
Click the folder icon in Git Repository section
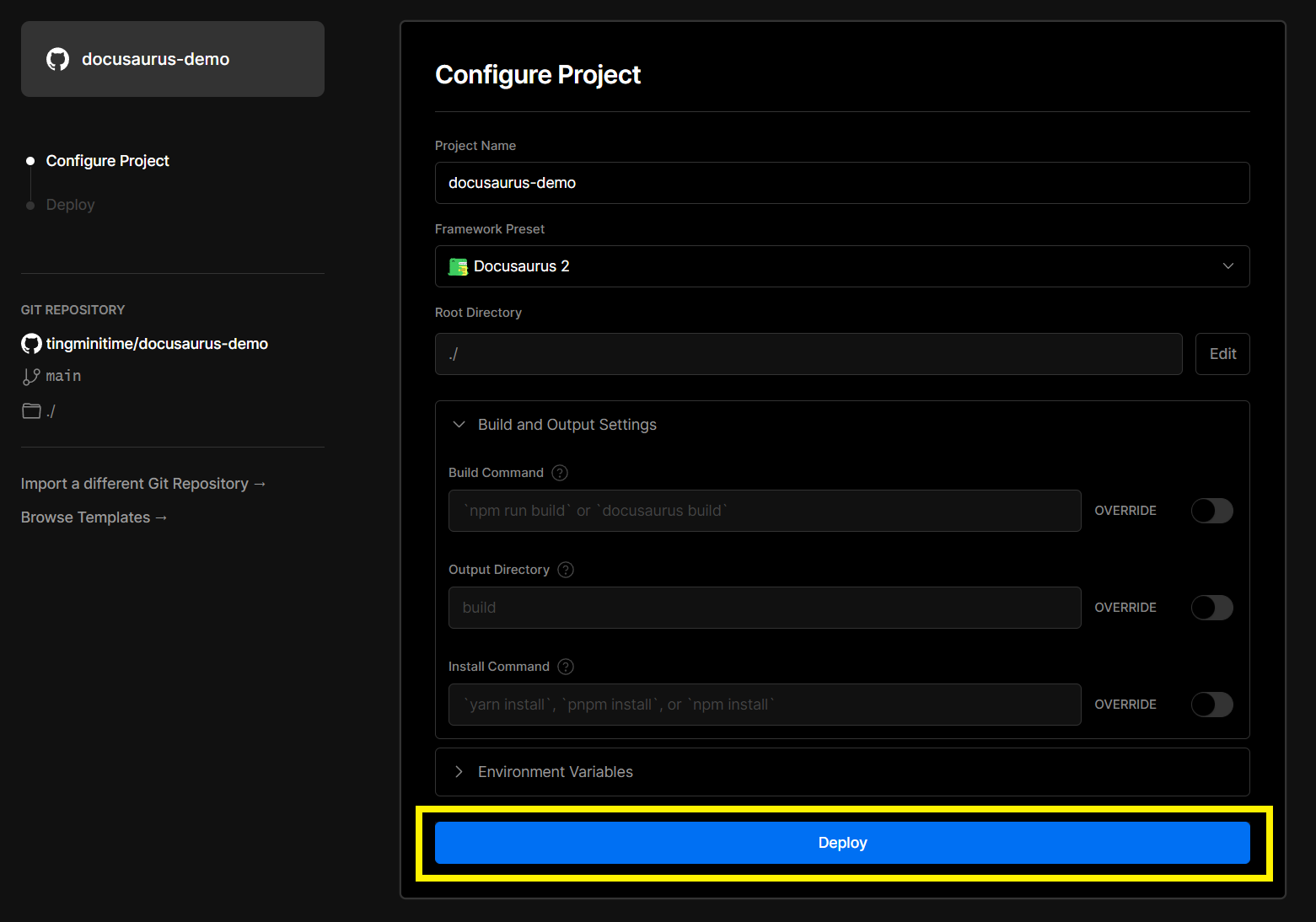tap(31, 411)
